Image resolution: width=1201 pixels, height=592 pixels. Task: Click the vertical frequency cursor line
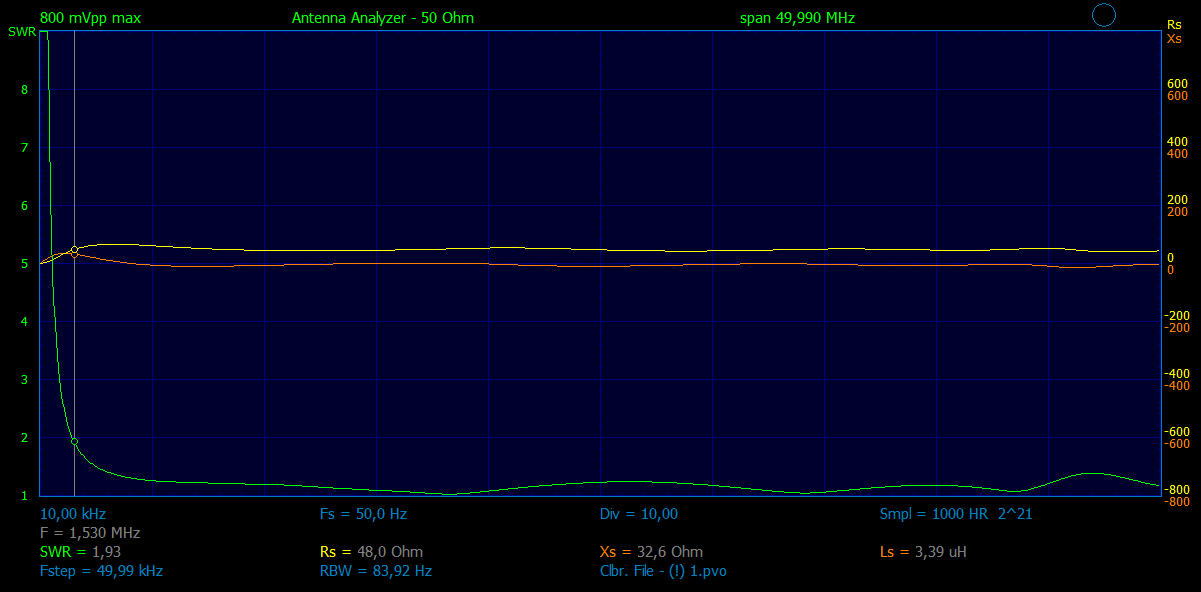[x=74, y=263]
